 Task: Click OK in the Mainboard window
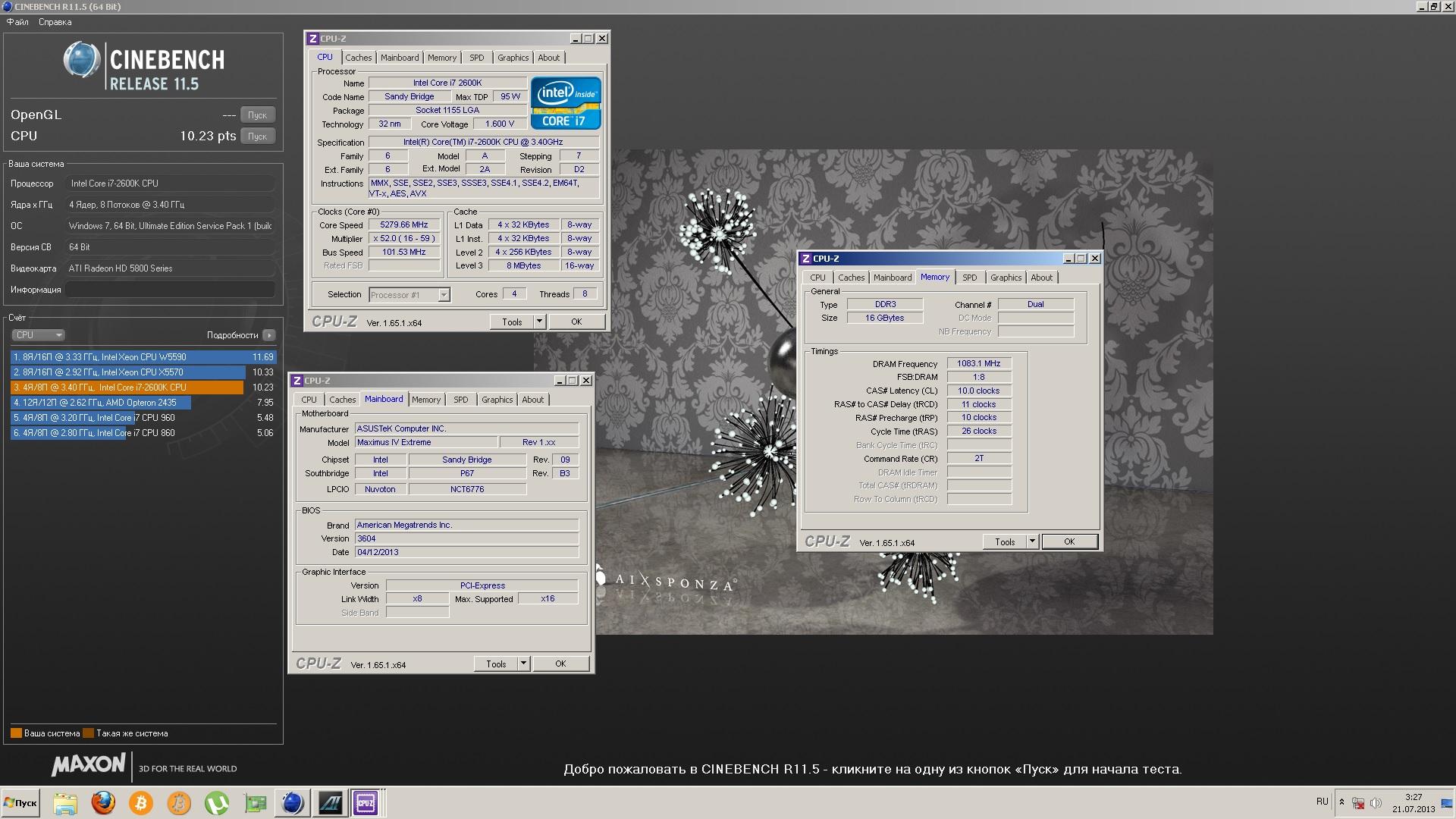coord(560,664)
